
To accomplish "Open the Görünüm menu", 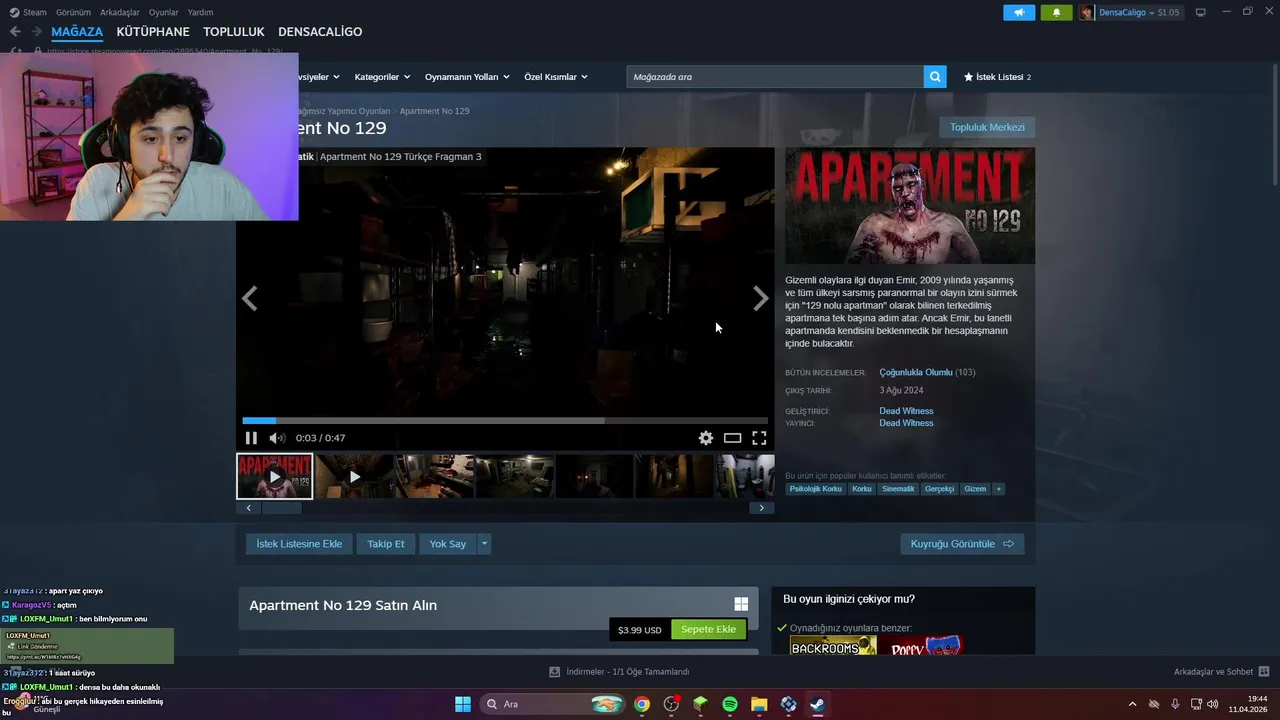I will click(x=73, y=12).
